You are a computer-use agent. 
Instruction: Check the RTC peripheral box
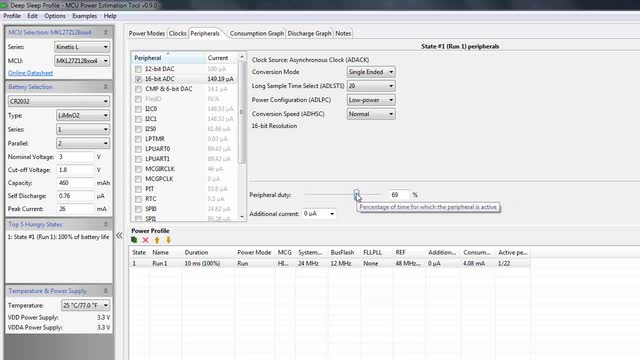(138, 199)
